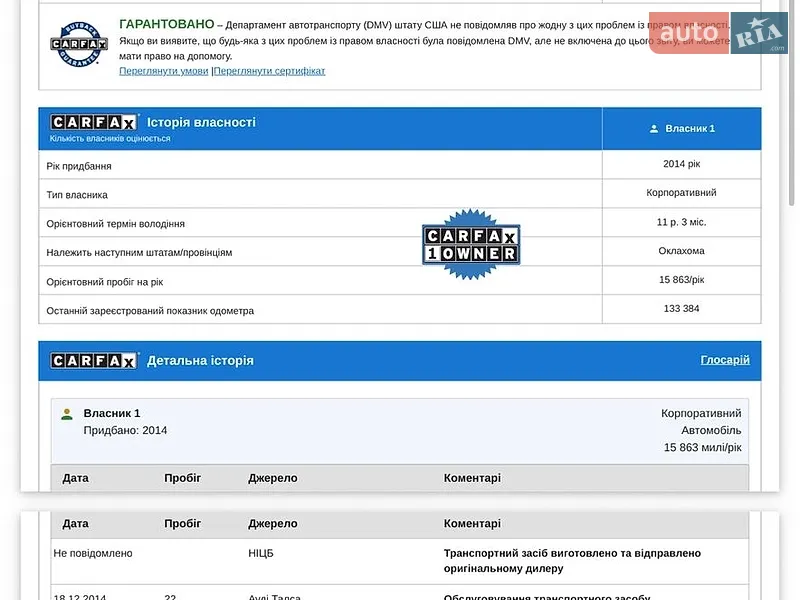The image size is (800, 600).
Task: Select the 15 863/рік value
Action: 682,280
